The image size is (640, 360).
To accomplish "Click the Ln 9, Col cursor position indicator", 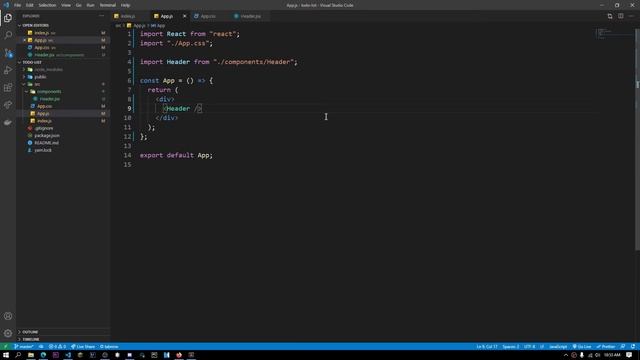I will click(x=487, y=347).
